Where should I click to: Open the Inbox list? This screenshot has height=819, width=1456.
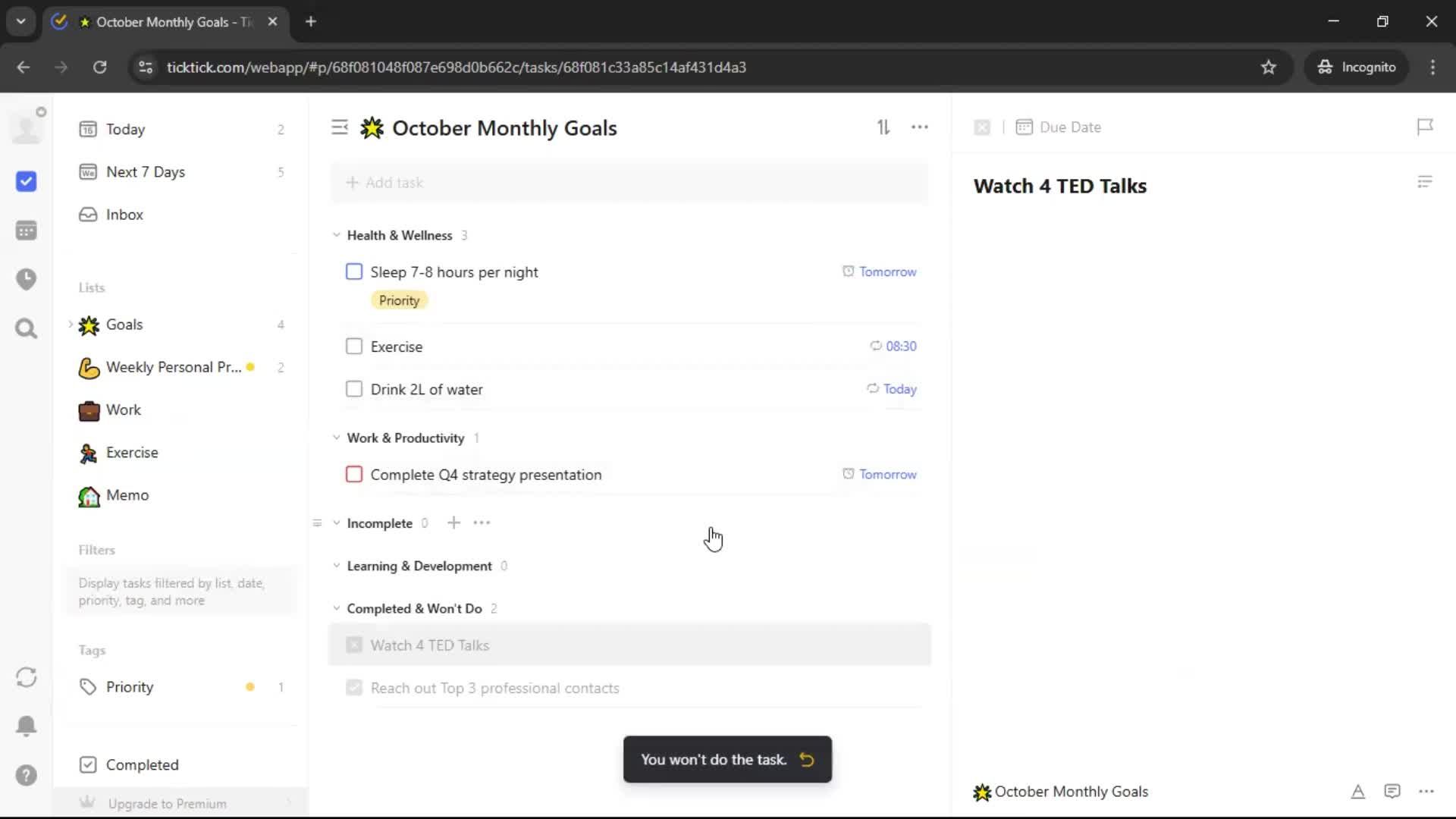(x=124, y=215)
